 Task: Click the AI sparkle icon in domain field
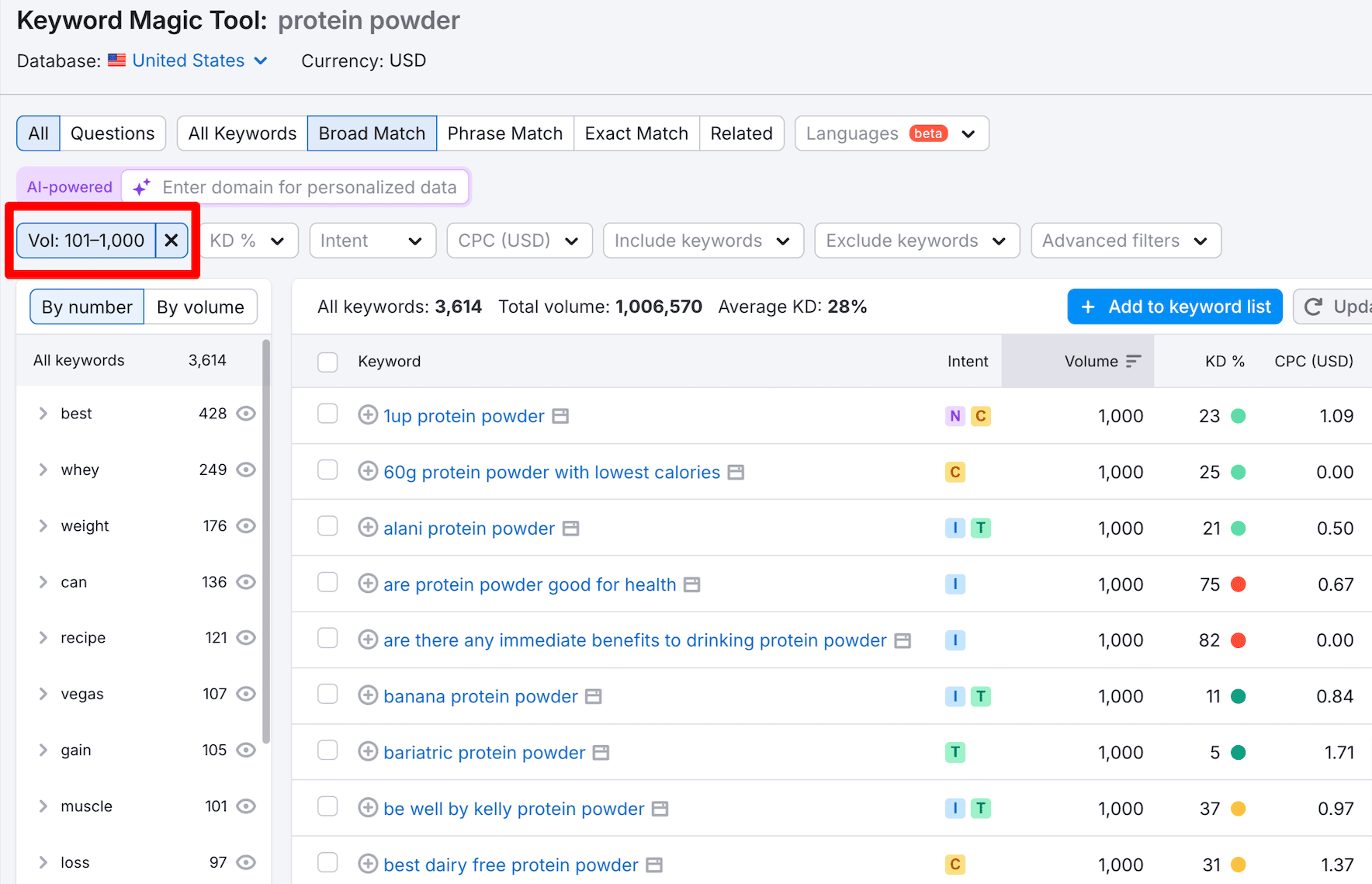click(x=140, y=187)
